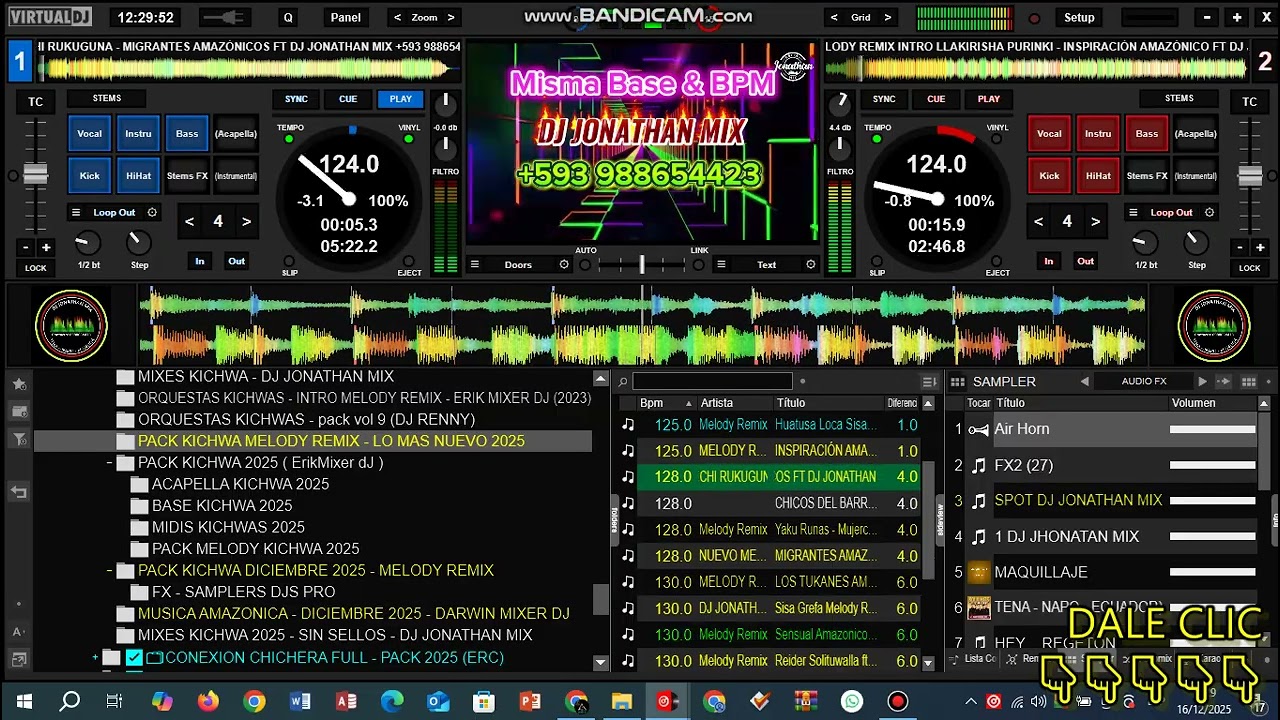Click the Panel button in the top bar

click(346, 17)
